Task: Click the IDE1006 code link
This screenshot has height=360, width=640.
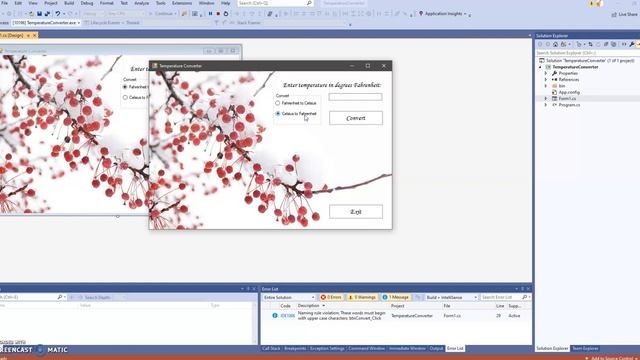Action: pos(288,316)
